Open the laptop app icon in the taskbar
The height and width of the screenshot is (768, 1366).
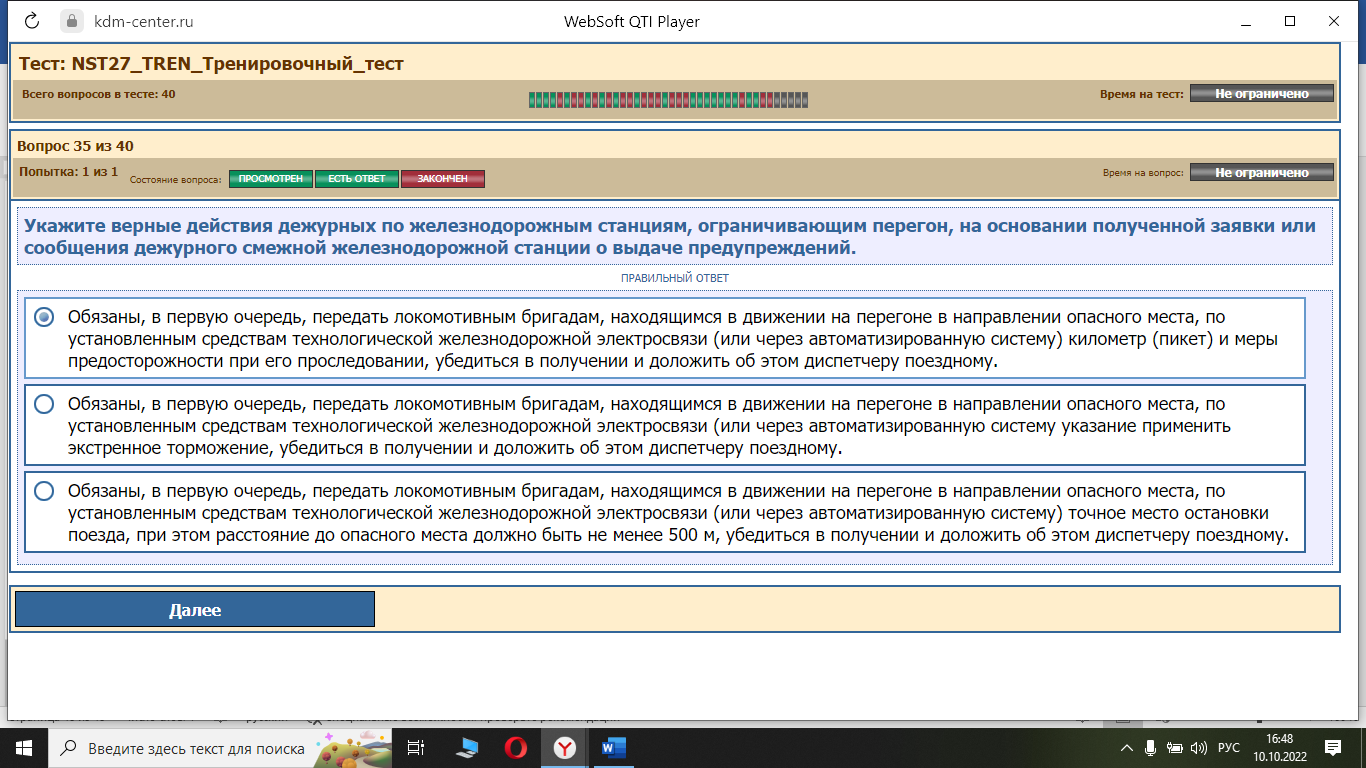pyautogui.click(x=466, y=747)
